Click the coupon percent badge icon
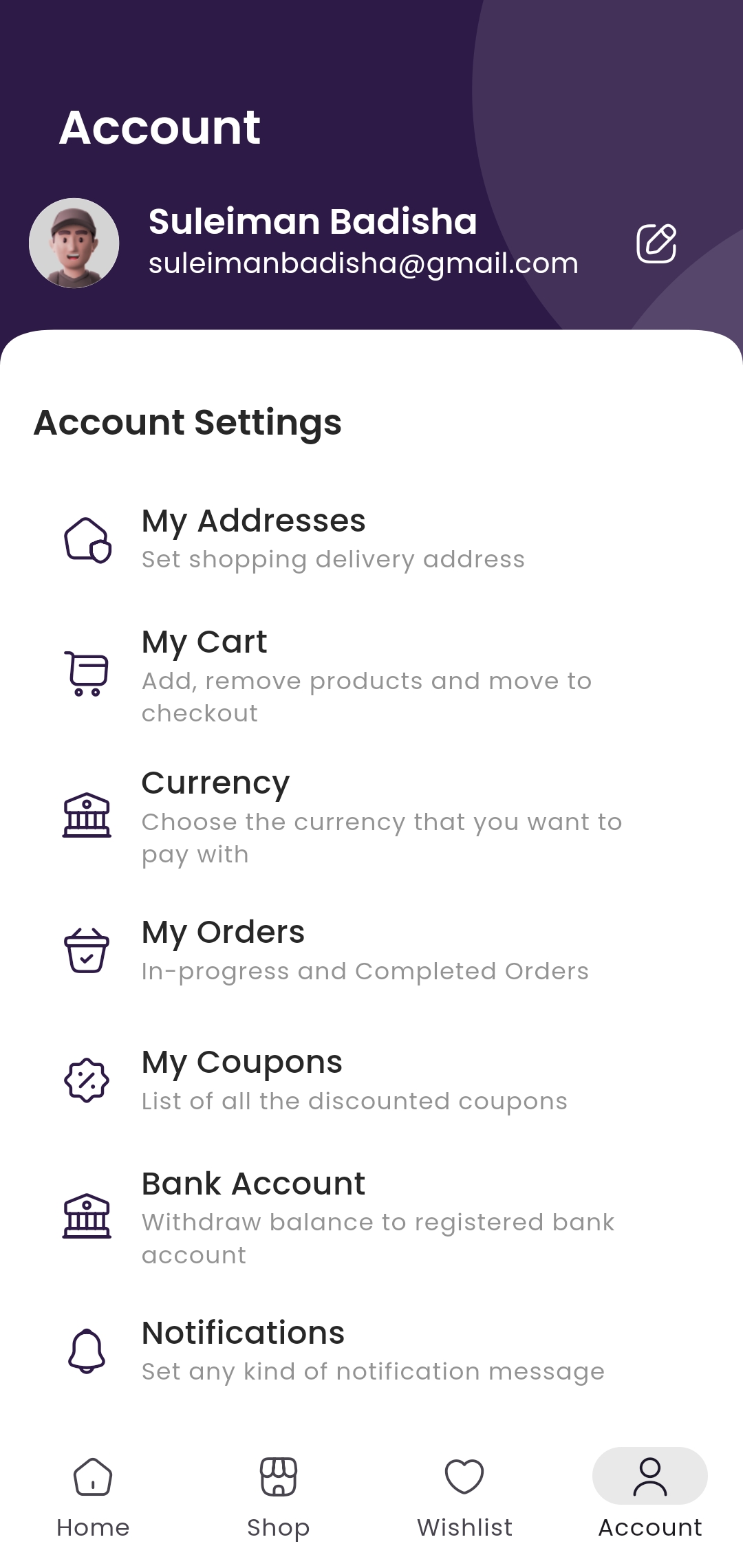 (x=87, y=1080)
